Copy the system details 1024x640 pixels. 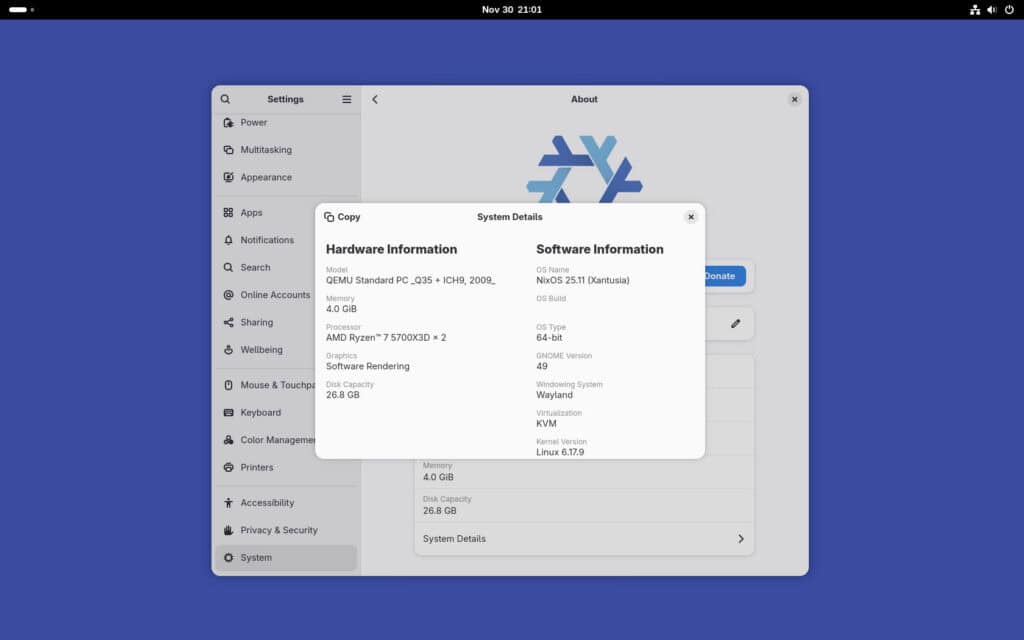point(344,216)
